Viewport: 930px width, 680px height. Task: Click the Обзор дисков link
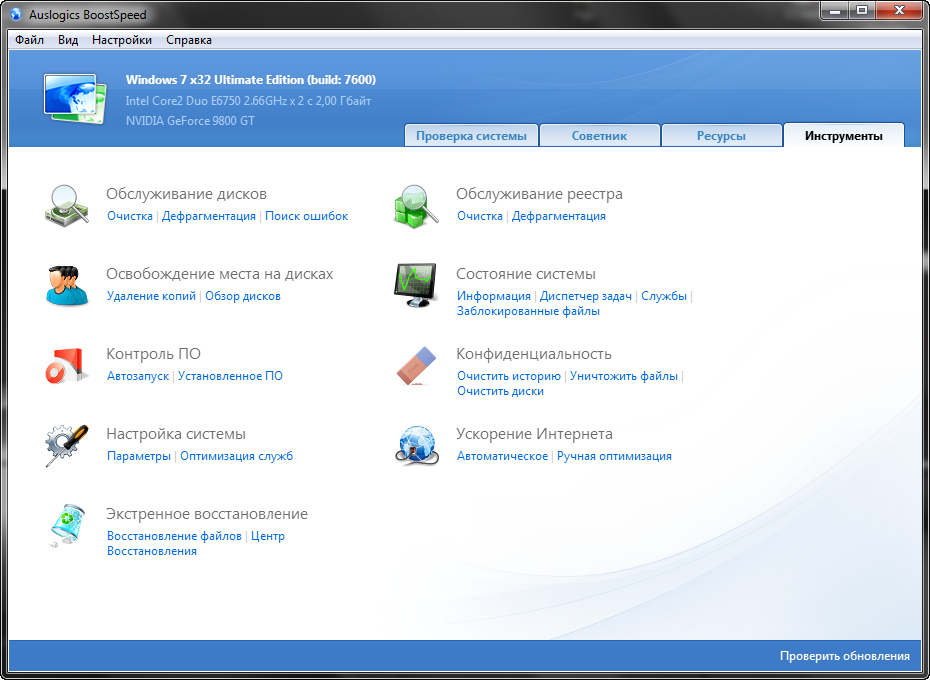pos(243,296)
